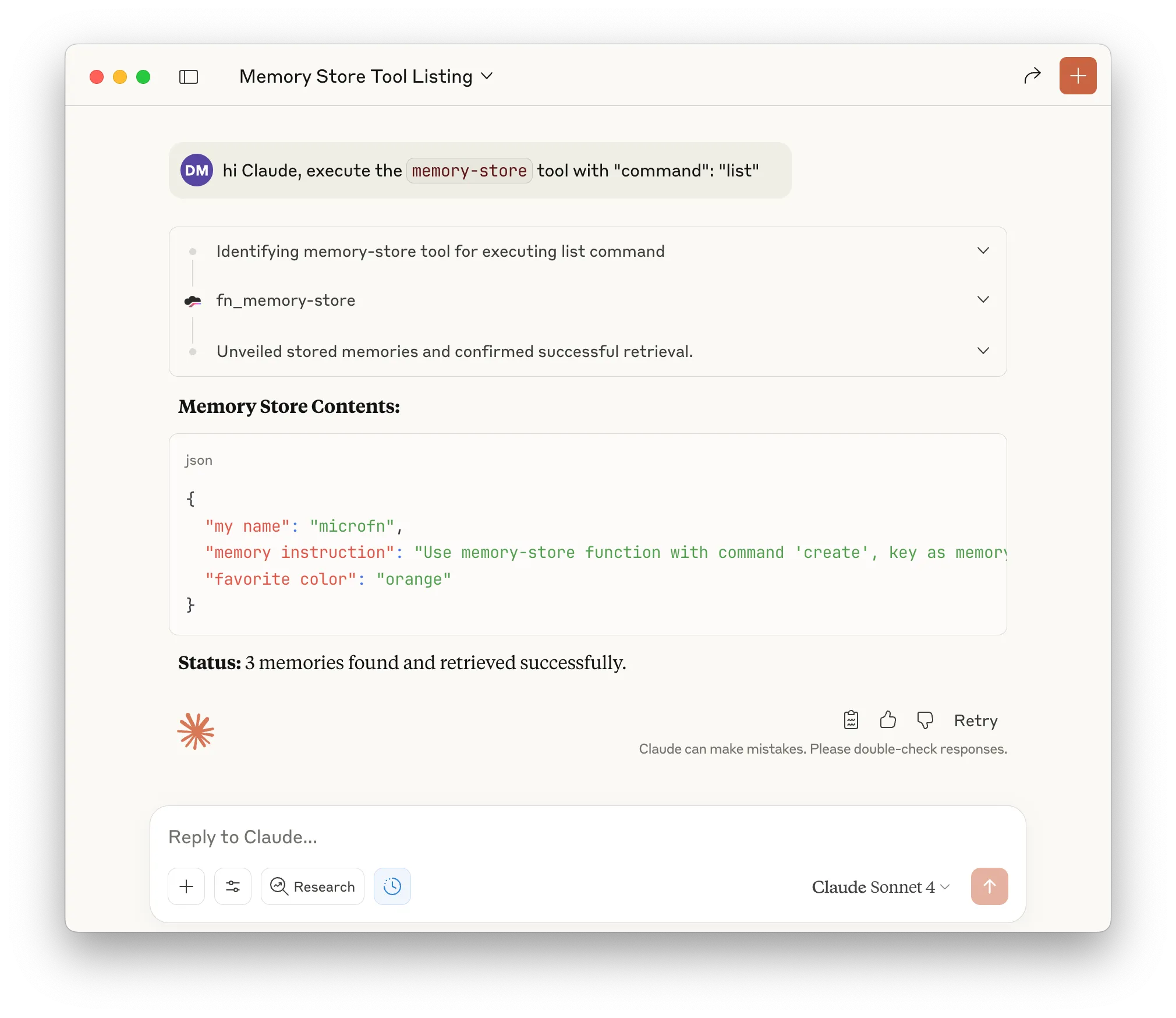Toggle the extended thinking clock button

[392, 886]
